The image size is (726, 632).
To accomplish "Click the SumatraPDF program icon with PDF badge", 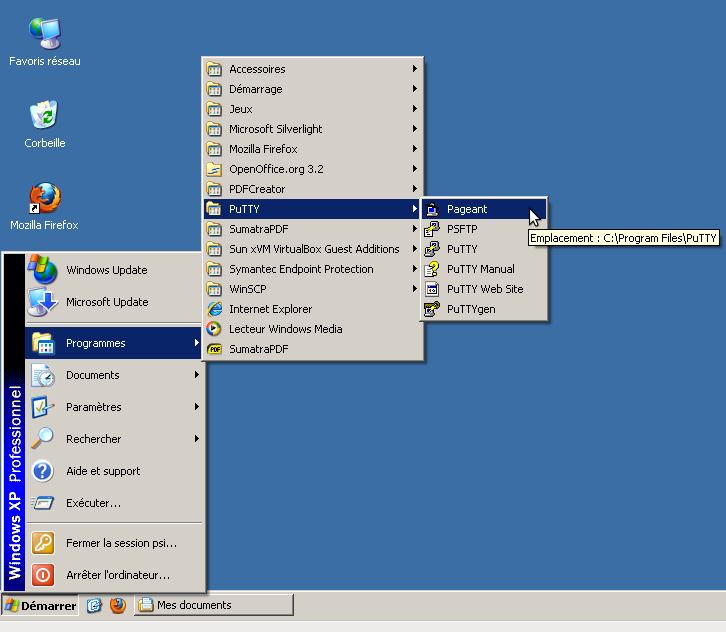I will coord(214,349).
